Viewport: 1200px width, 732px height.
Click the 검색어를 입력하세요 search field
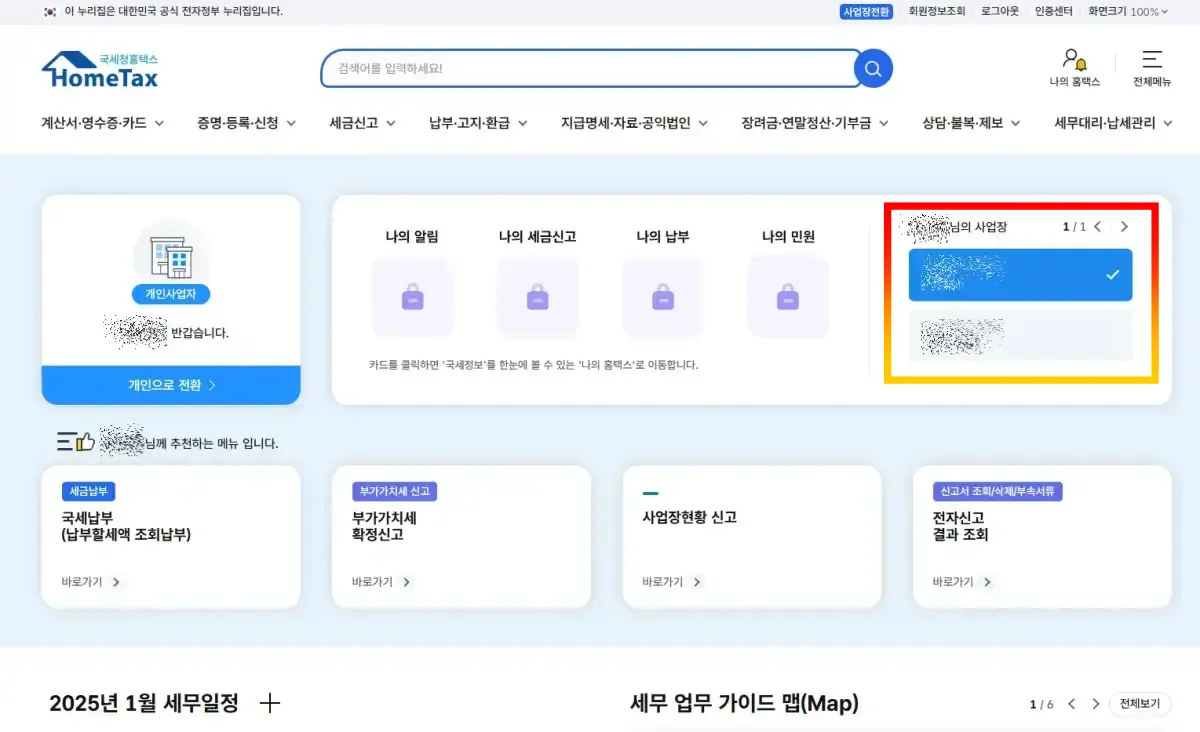tap(590, 68)
